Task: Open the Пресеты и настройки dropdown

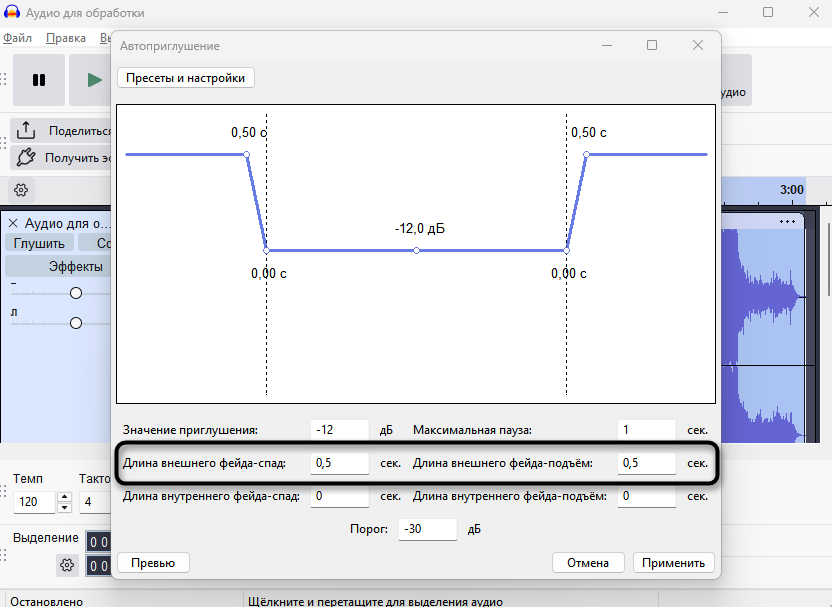Action: click(186, 78)
